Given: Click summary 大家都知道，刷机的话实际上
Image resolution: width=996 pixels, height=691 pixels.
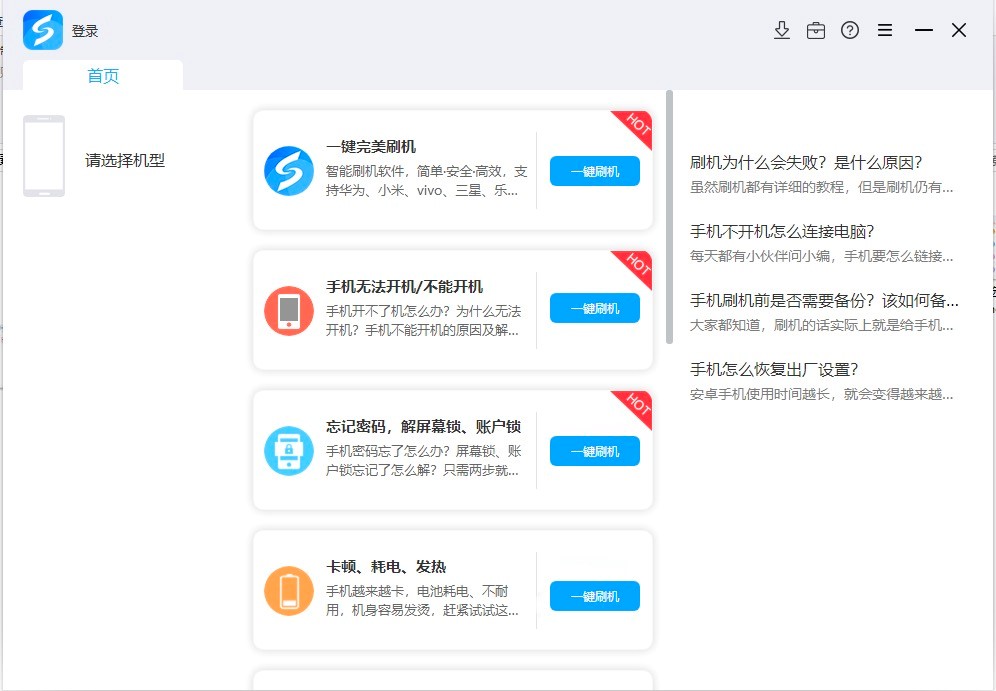Looking at the screenshot, I should (x=821, y=326).
